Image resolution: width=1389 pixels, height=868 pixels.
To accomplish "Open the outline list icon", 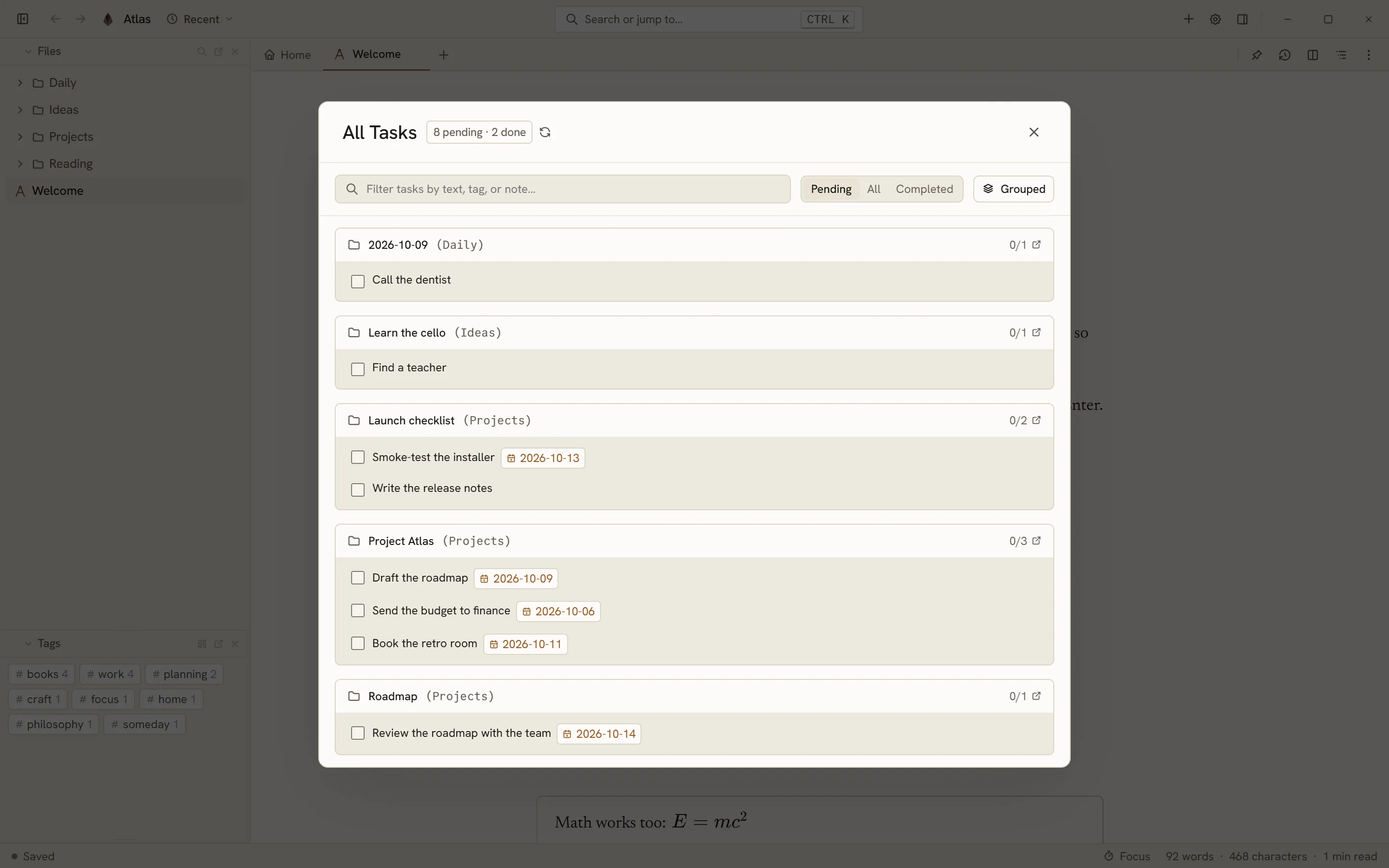I will click(x=1341, y=54).
